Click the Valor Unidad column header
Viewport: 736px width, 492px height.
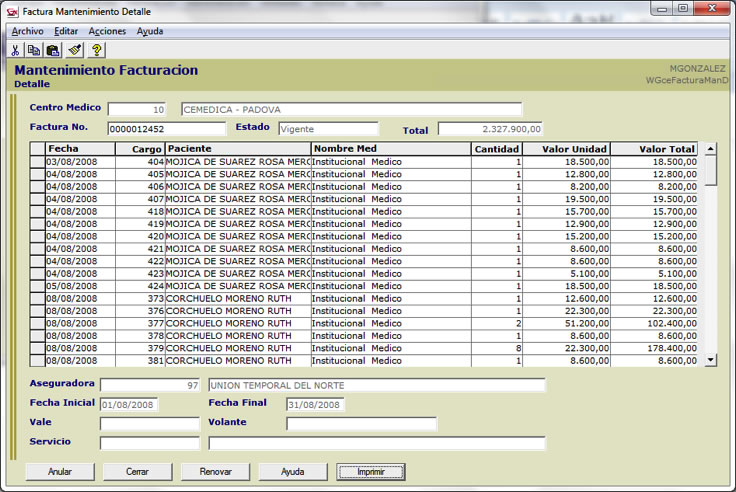[566, 149]
